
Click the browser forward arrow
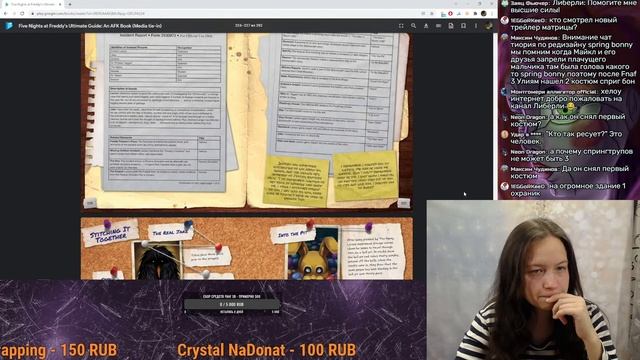tap(14, 13)
